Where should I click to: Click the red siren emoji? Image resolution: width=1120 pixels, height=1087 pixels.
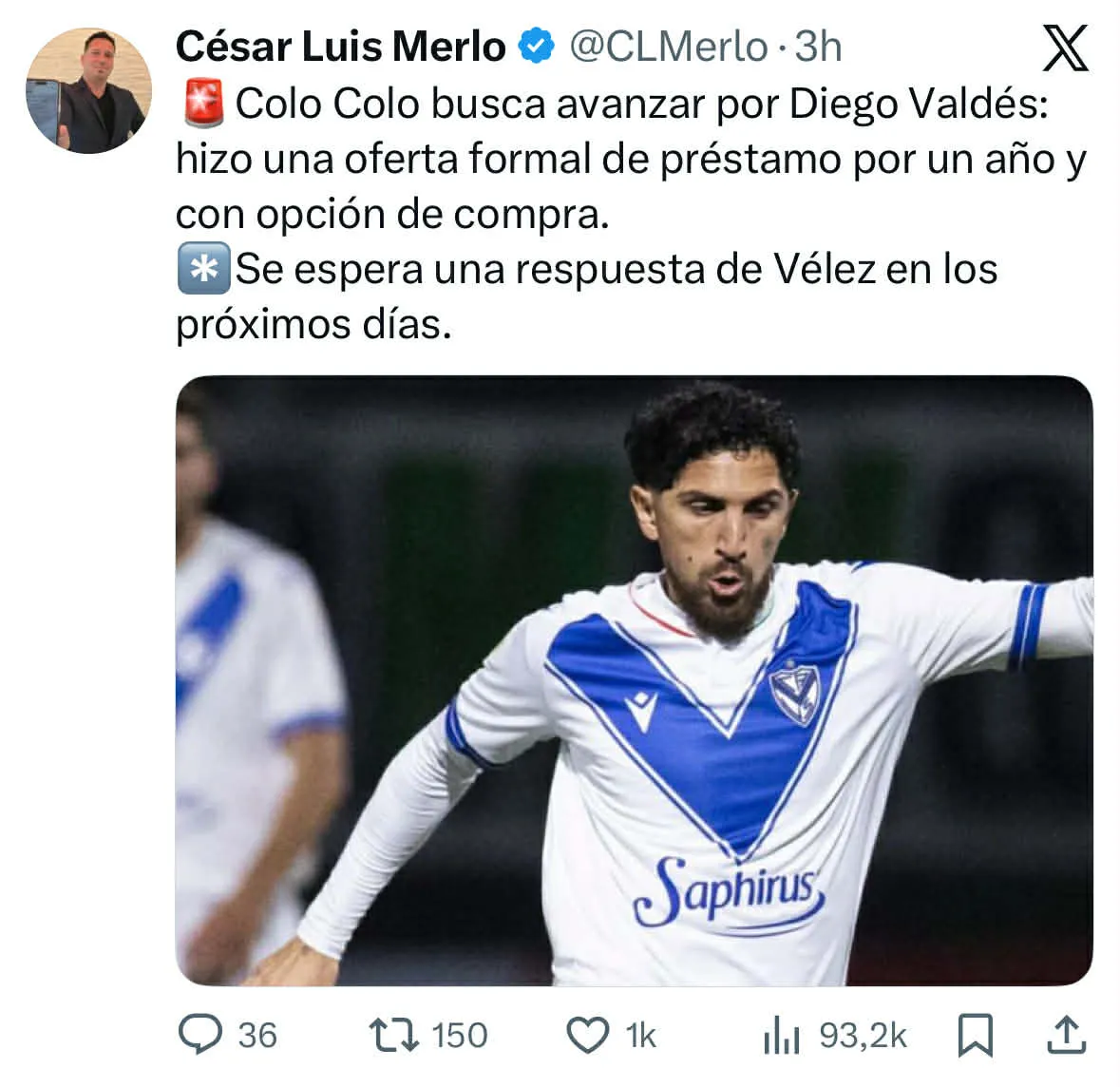click(203, 104)
